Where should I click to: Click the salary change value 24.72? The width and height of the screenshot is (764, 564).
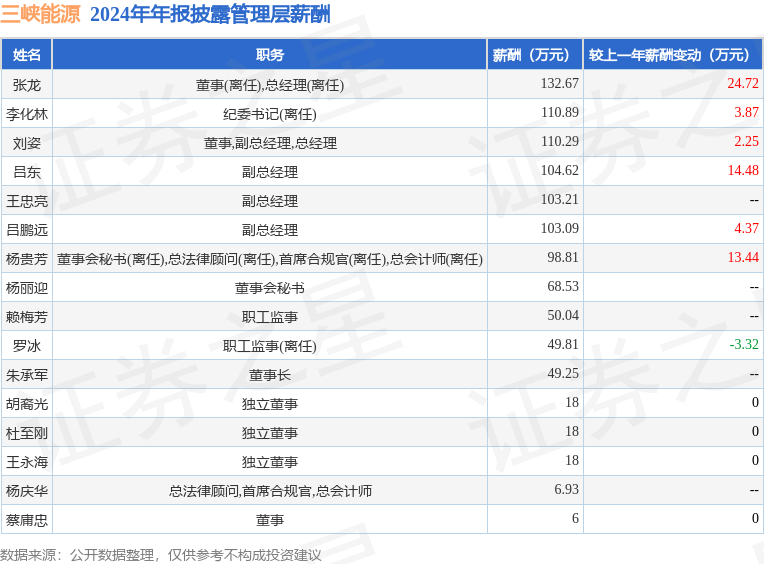click(743, 83)
